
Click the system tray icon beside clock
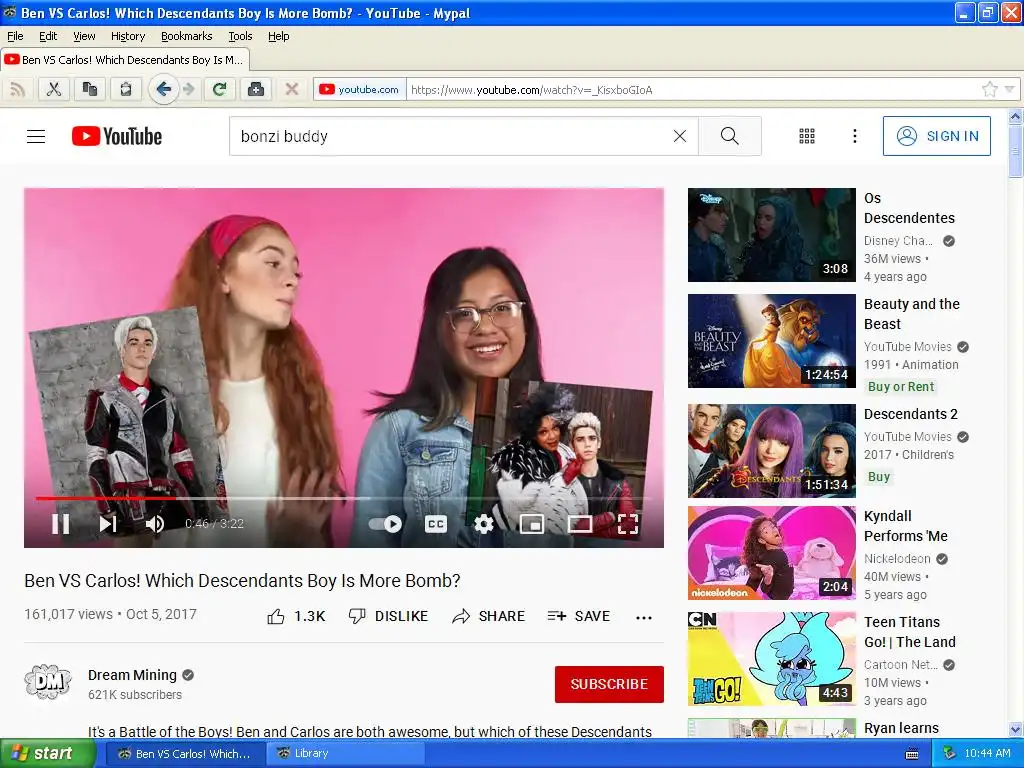(950, 754)
